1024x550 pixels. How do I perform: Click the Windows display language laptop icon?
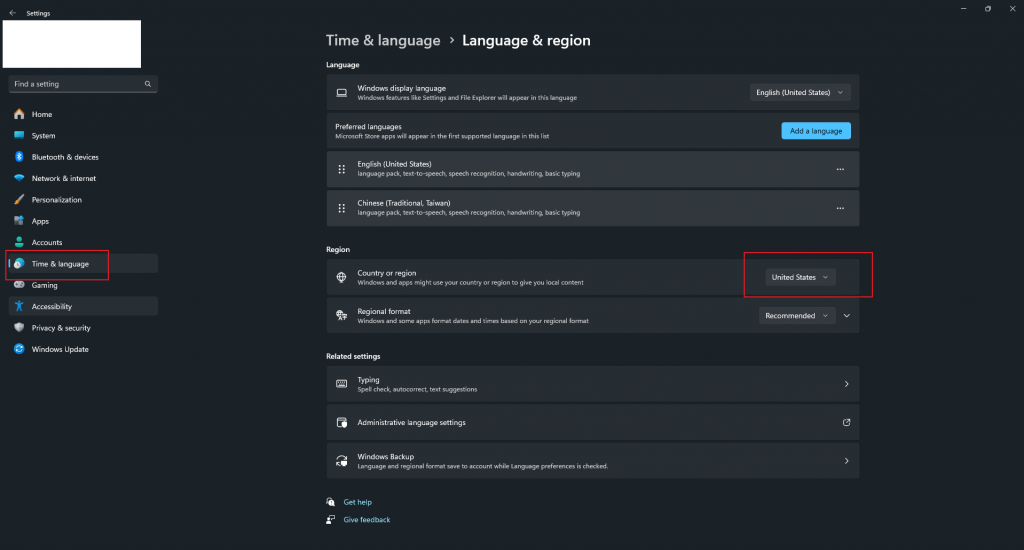pos(342,93)
